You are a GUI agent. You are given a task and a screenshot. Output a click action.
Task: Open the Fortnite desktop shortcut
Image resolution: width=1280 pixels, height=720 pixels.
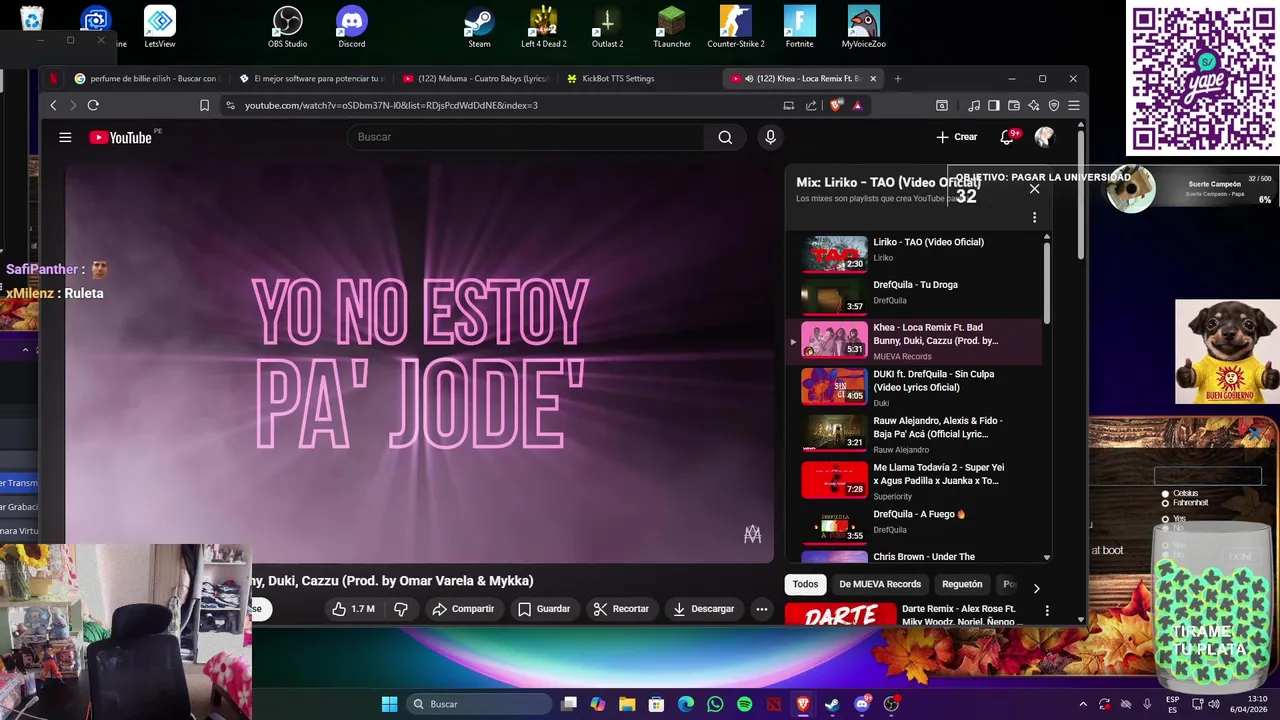click(799, 27)
